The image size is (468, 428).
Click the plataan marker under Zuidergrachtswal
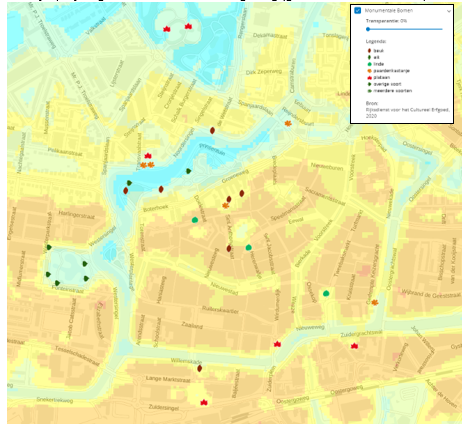354,346
